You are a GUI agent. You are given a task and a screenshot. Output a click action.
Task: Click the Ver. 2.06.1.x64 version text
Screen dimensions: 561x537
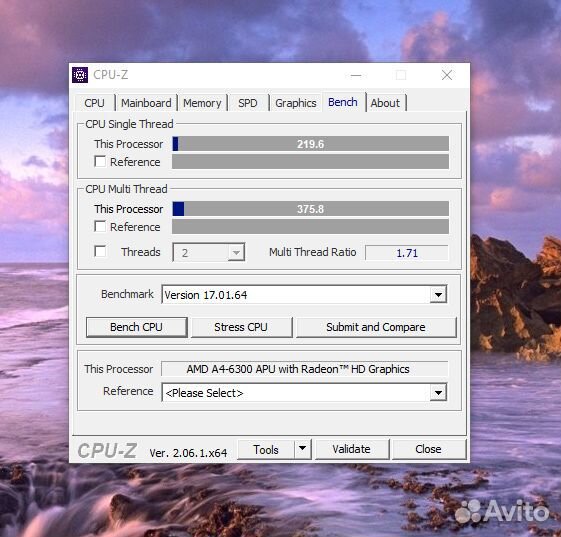click(x=188, y=453)
